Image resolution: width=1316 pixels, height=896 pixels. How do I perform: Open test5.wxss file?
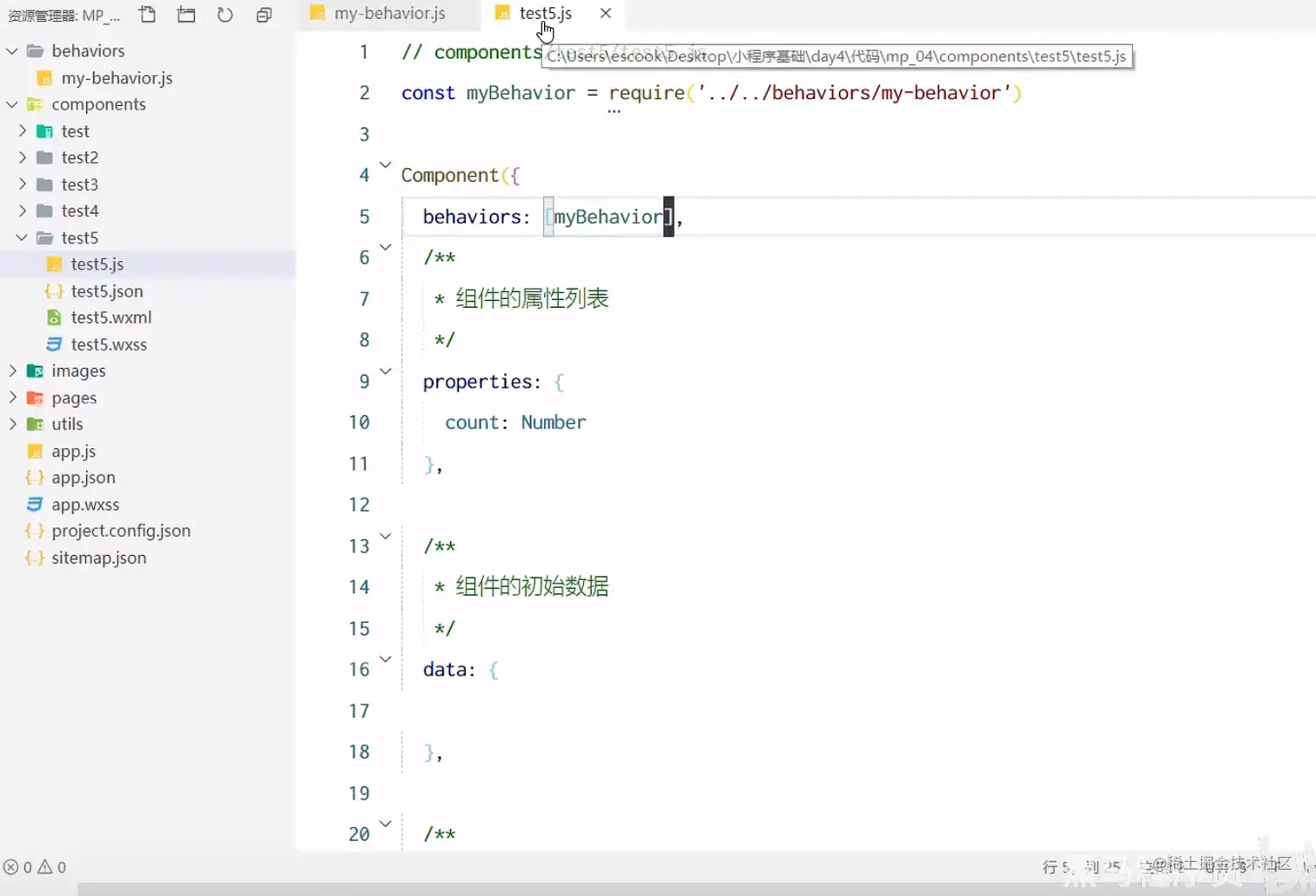109,344
